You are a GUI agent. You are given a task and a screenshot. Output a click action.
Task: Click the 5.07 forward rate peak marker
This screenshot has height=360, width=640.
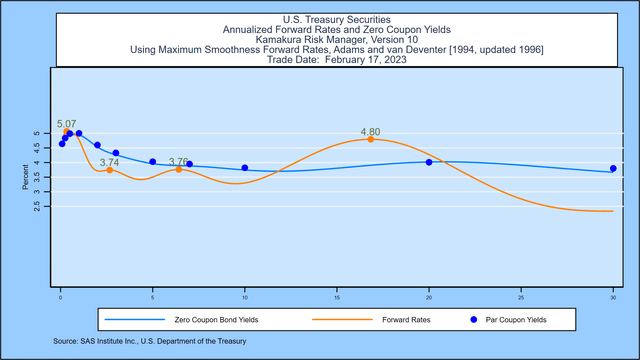(x=67, y=131)
